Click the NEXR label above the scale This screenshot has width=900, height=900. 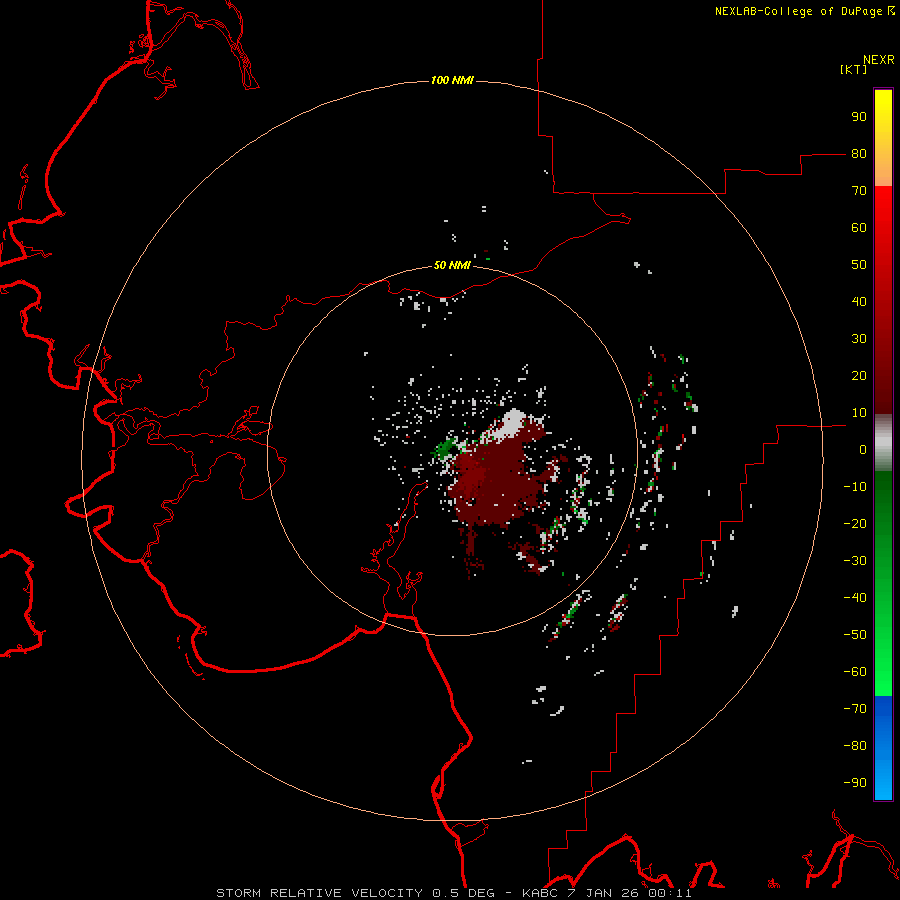click(x=879, y=60)
